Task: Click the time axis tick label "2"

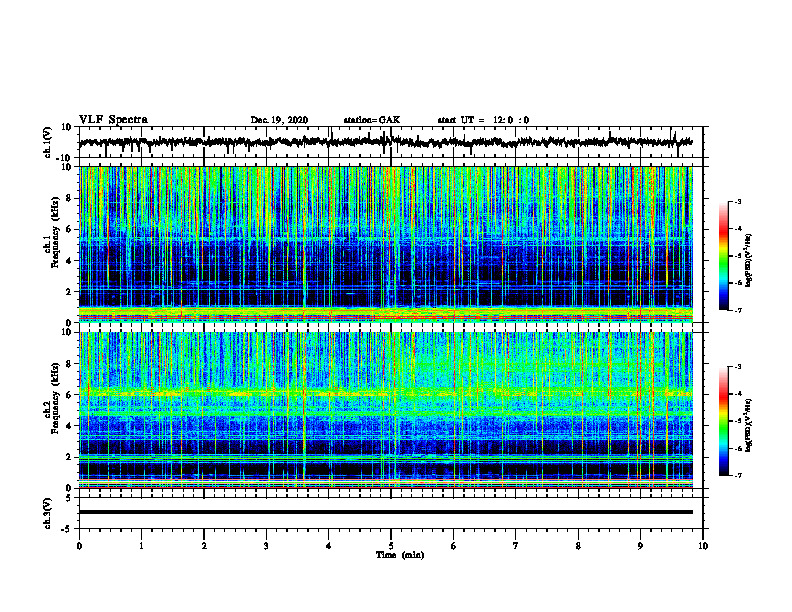Action: tap(204, 546)
